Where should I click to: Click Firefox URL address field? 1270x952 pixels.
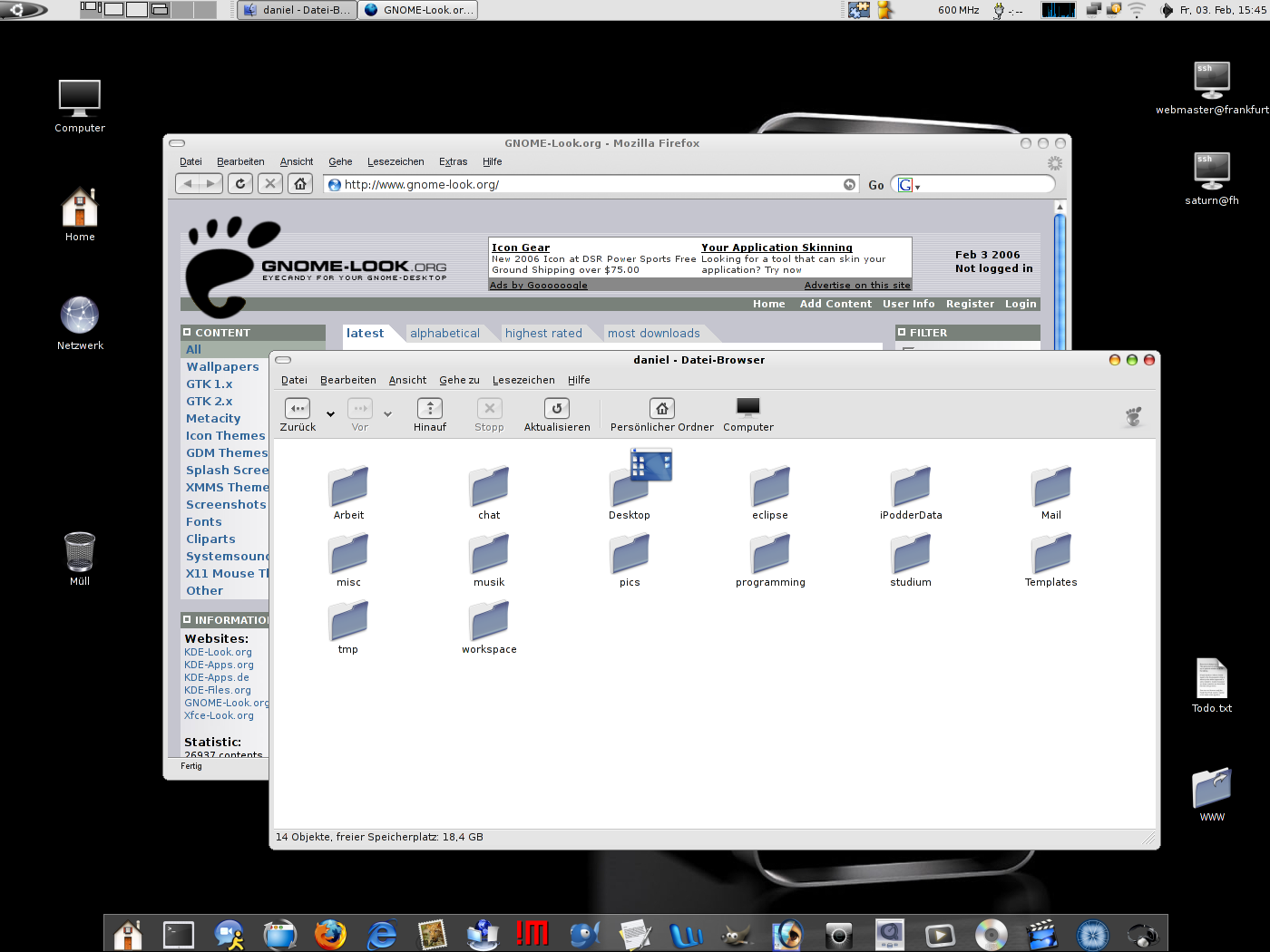[591, 184]
